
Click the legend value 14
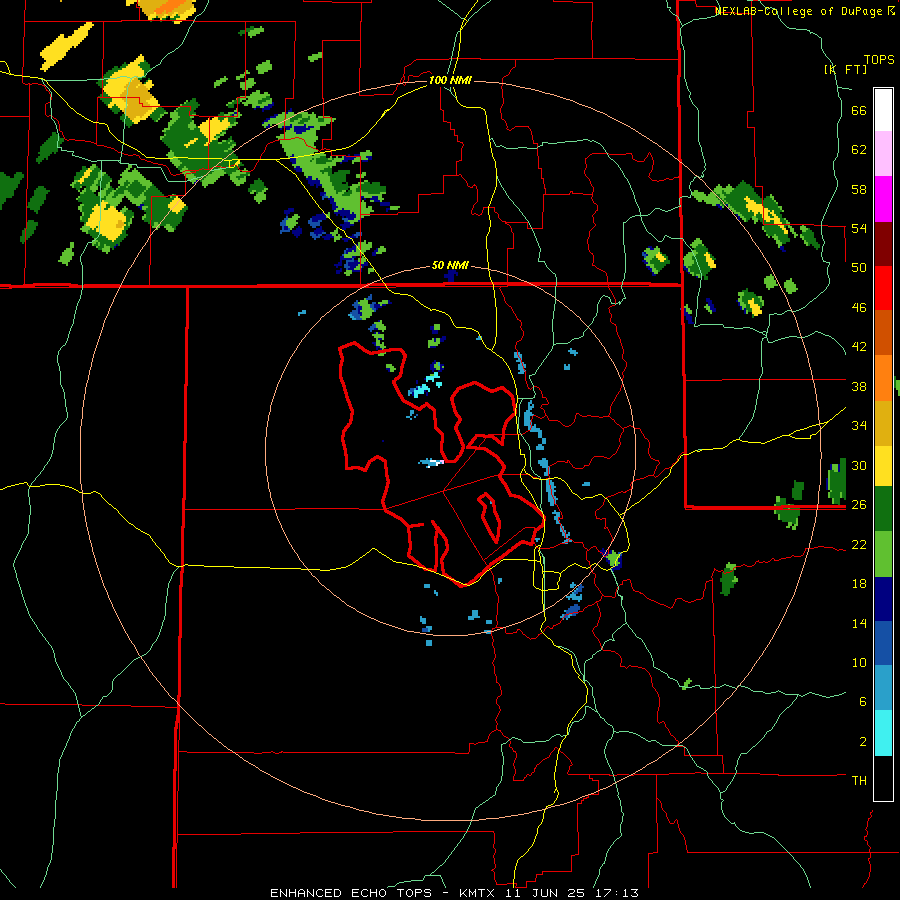coord(859,623)
